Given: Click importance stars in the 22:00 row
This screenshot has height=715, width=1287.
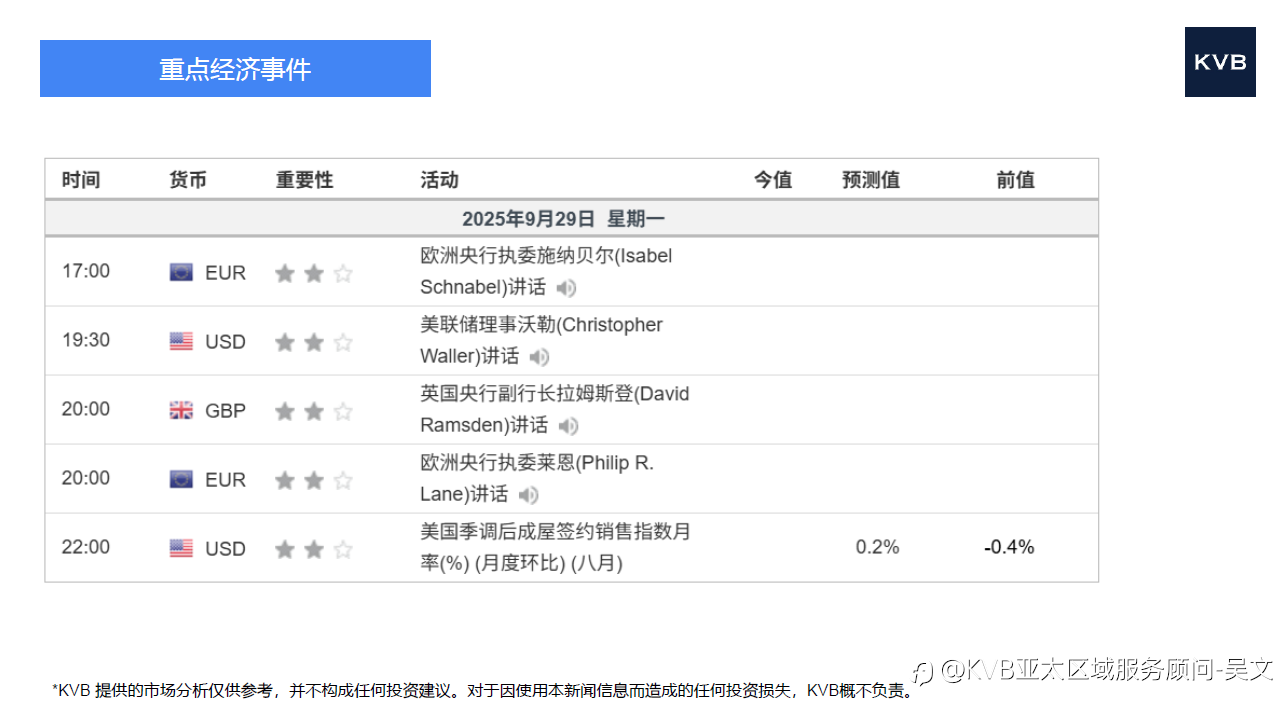Looking at the screenshot, I should tap(314, 549).
